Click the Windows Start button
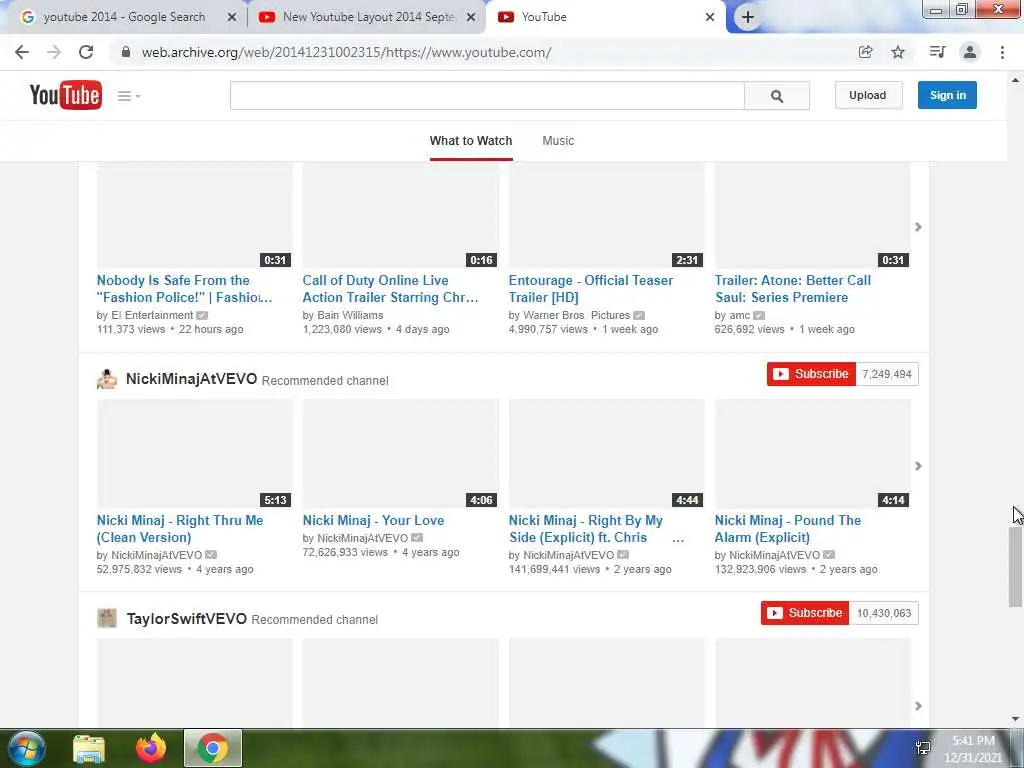Image resolution: width=1024 pixels, height=768 pixels. point(26,748)
